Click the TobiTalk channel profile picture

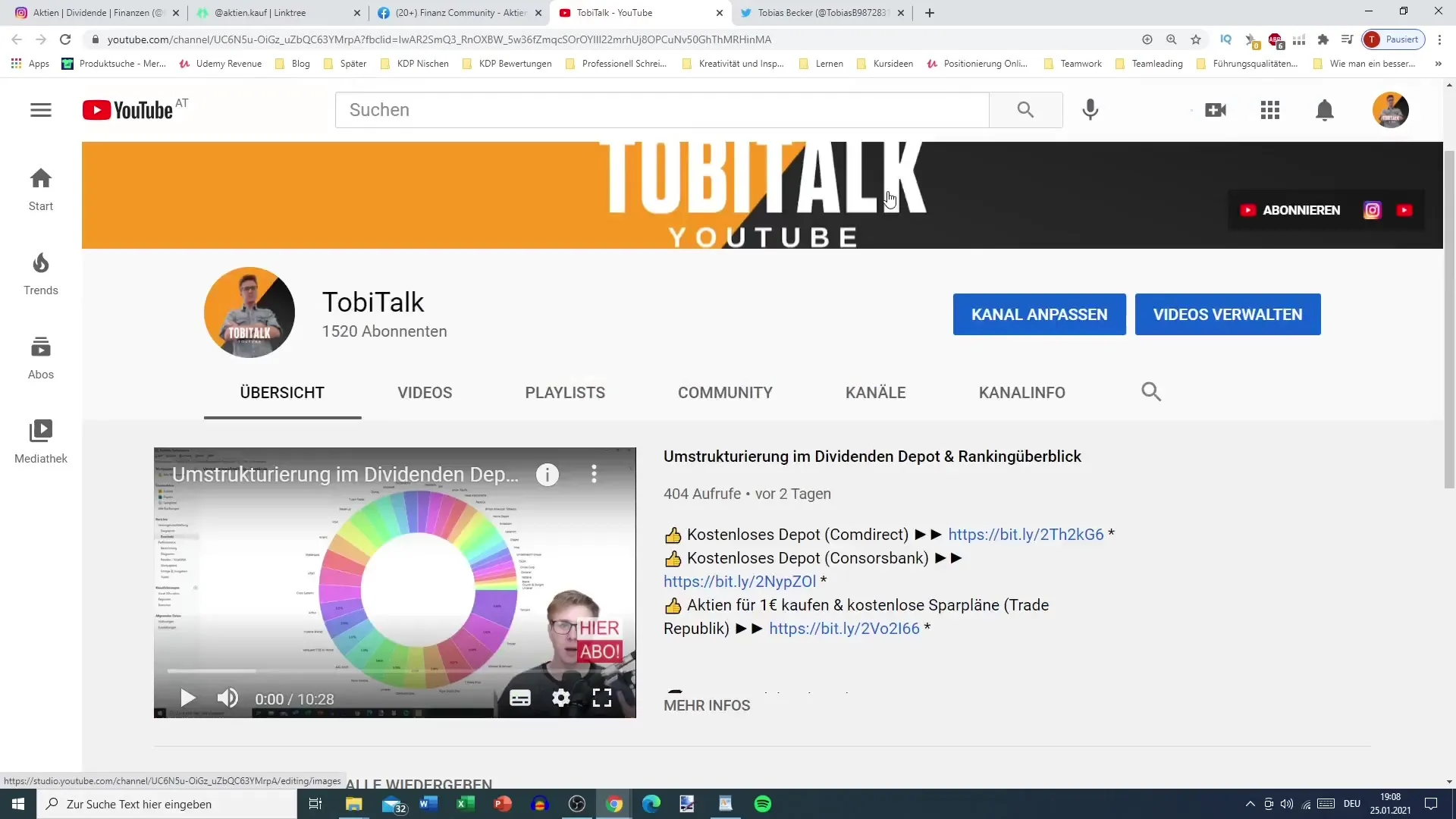pos(249,312)
